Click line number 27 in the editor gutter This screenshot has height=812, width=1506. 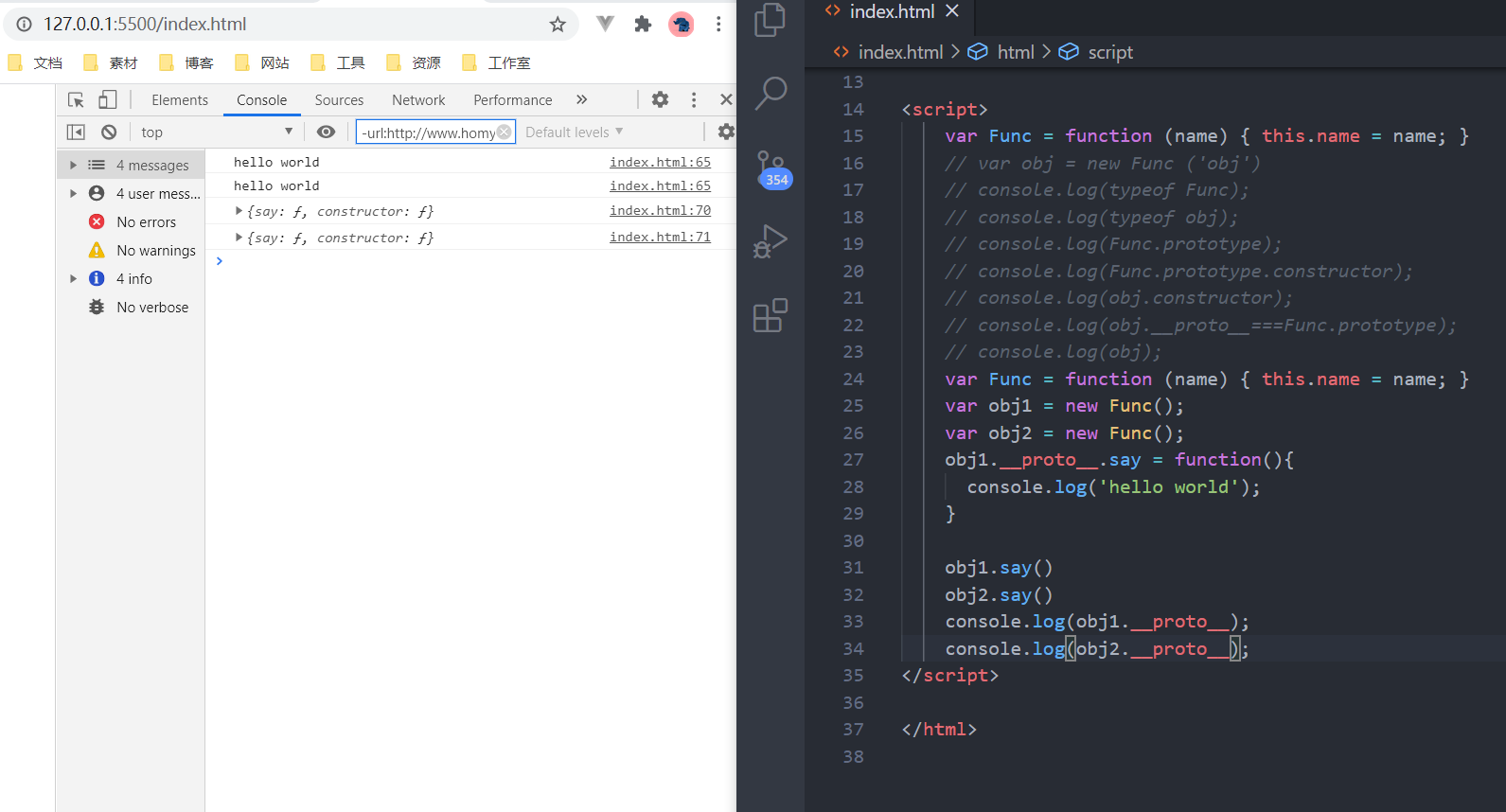[853, 460]
